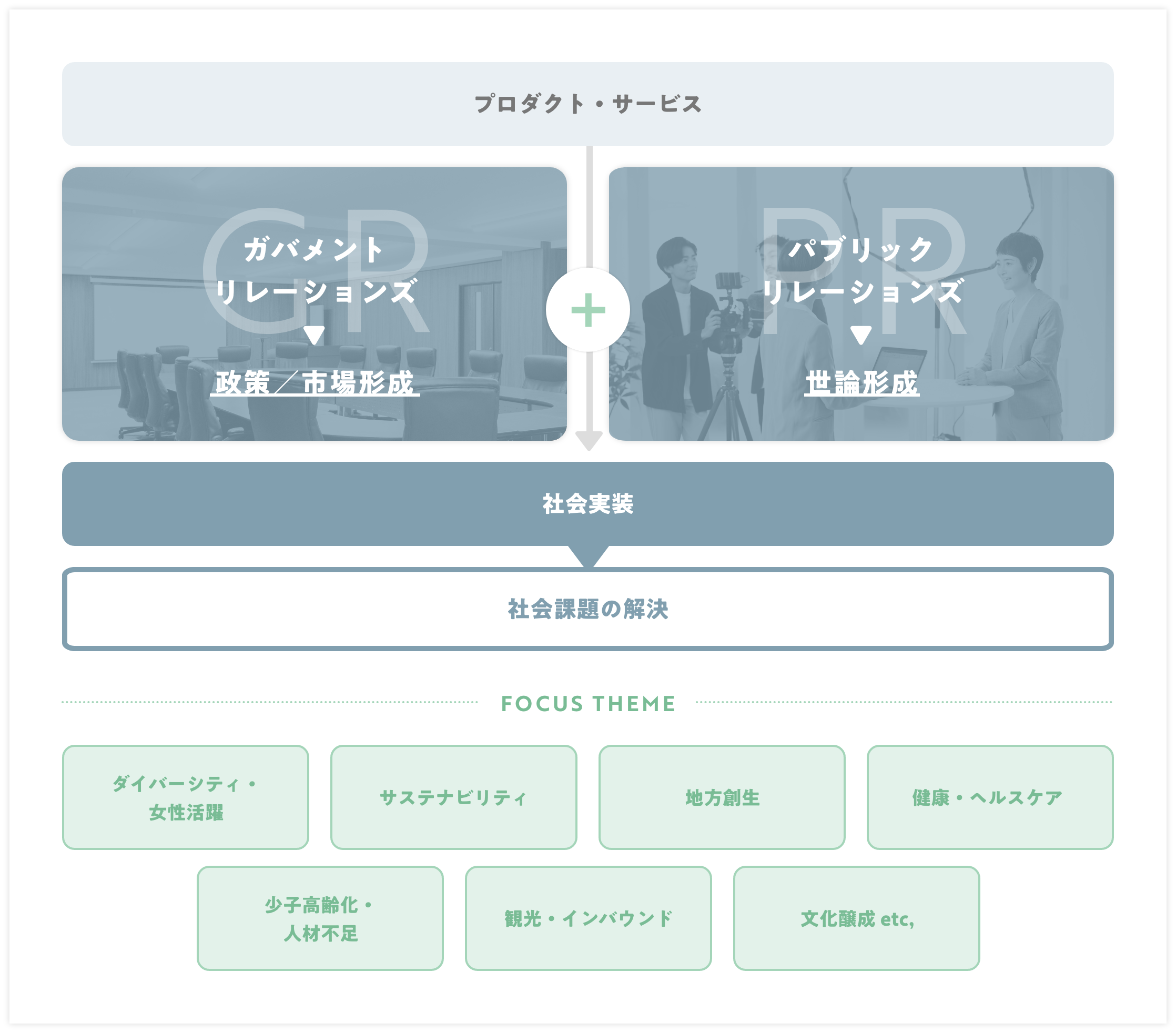
Task: Click the プロダクト・サービス banner
Action: [587, 104]
